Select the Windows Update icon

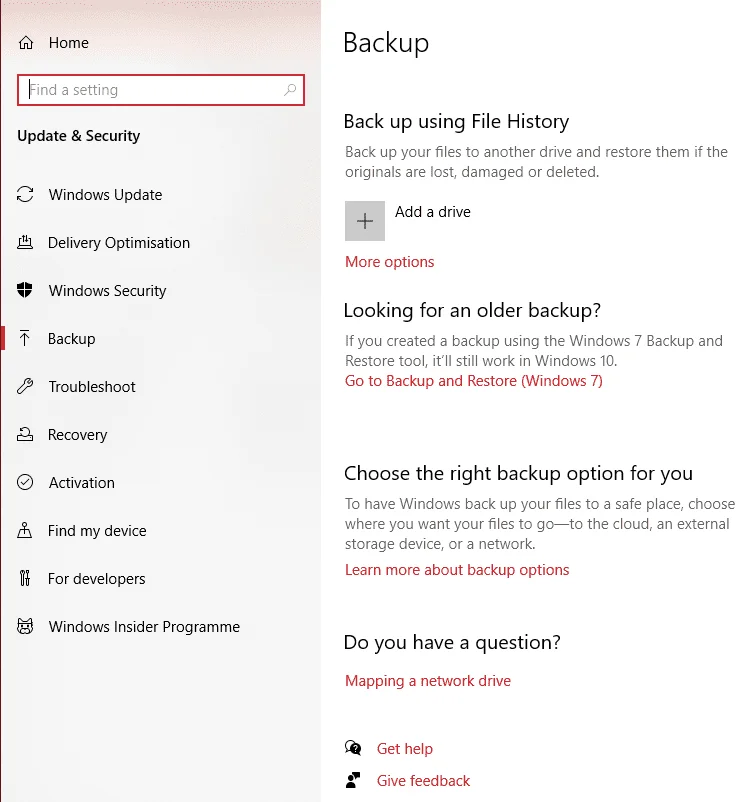pyautogui.click(x=26, y=194)
